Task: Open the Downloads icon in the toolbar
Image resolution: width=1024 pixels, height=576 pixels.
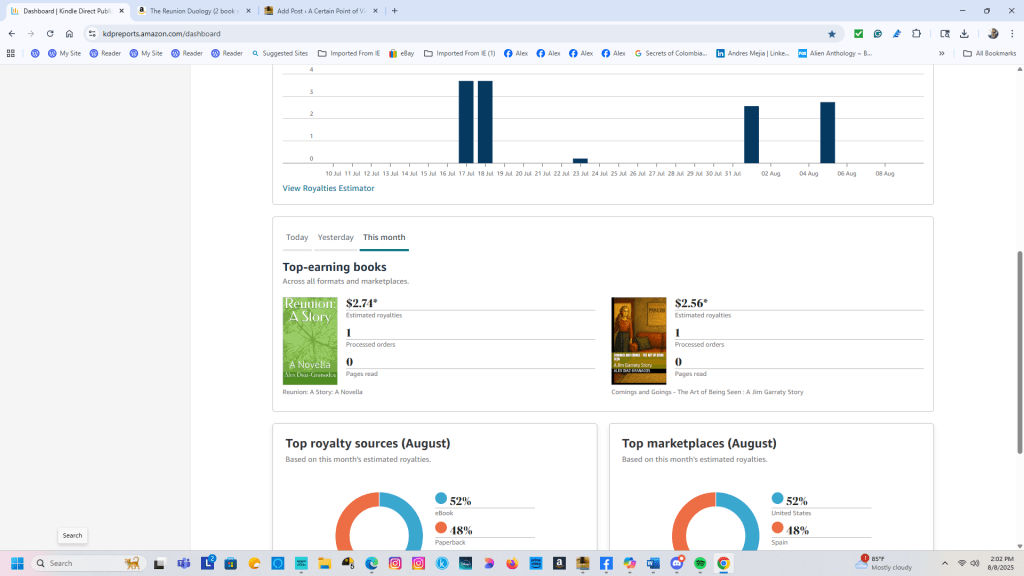Action: pyautogui.click(x=963, y=33)
